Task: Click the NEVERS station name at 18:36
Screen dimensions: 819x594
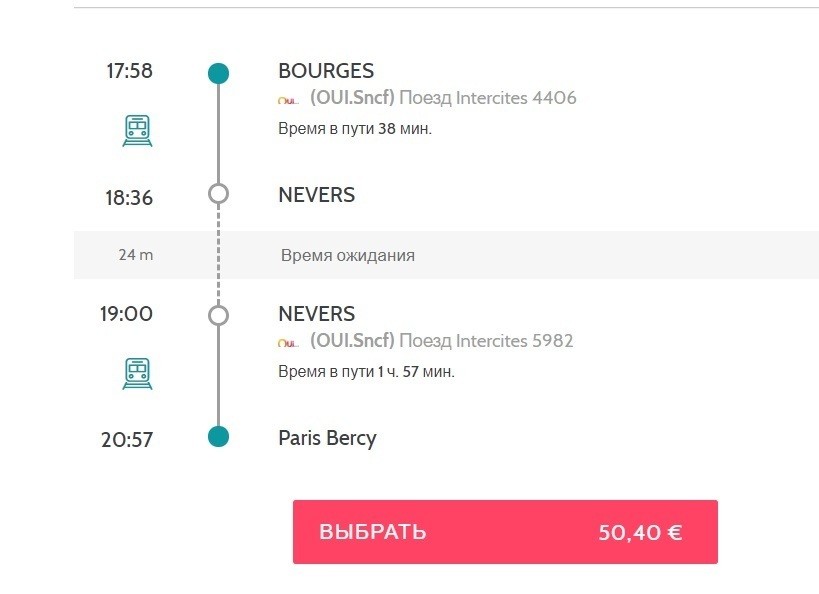Action: coord(316,195)
